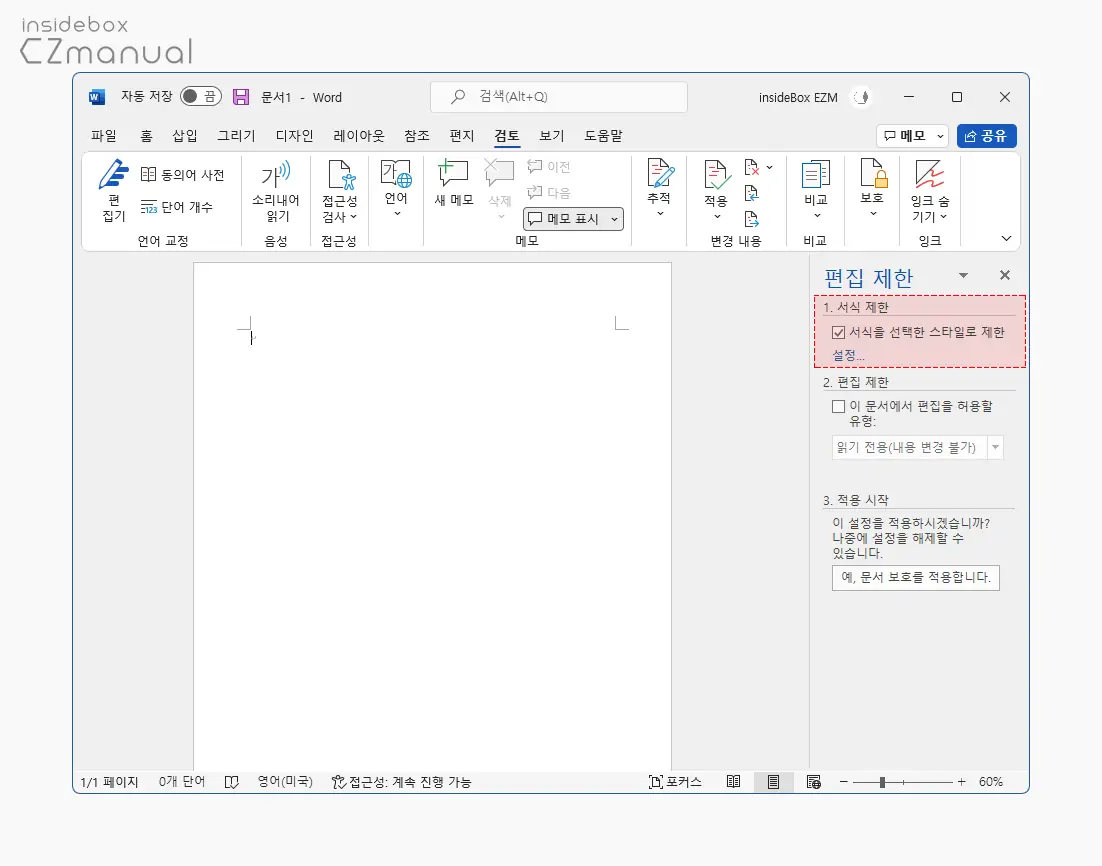
Task: Open the 편집 제한 pane options arrow
Action: tap(964, 276)
